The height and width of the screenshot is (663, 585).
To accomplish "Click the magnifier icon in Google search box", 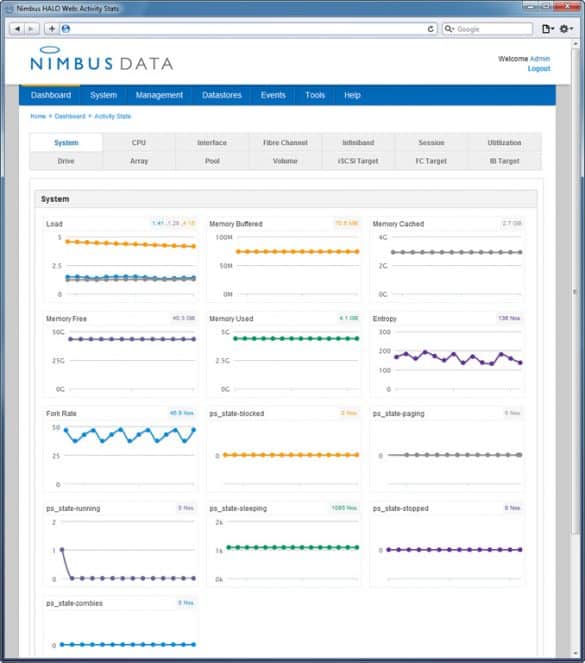I will point(449,29).
